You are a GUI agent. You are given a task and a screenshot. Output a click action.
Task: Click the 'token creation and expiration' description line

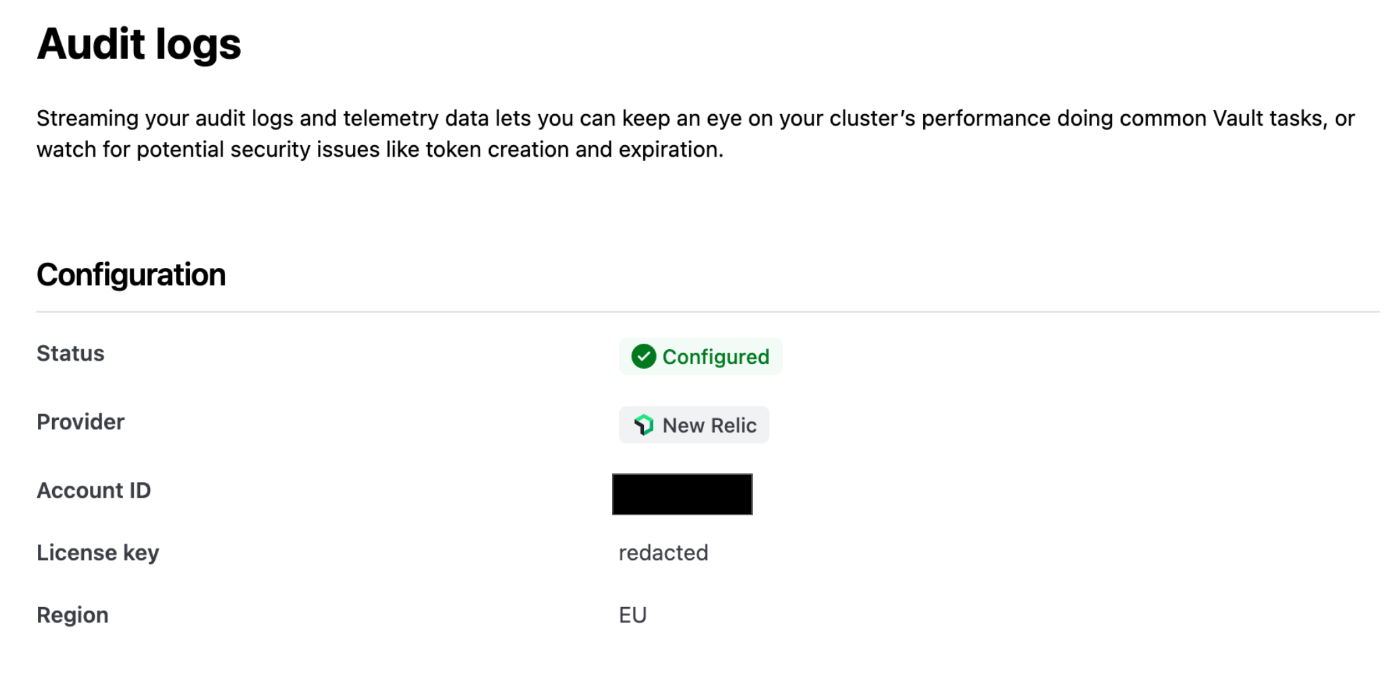380,151
